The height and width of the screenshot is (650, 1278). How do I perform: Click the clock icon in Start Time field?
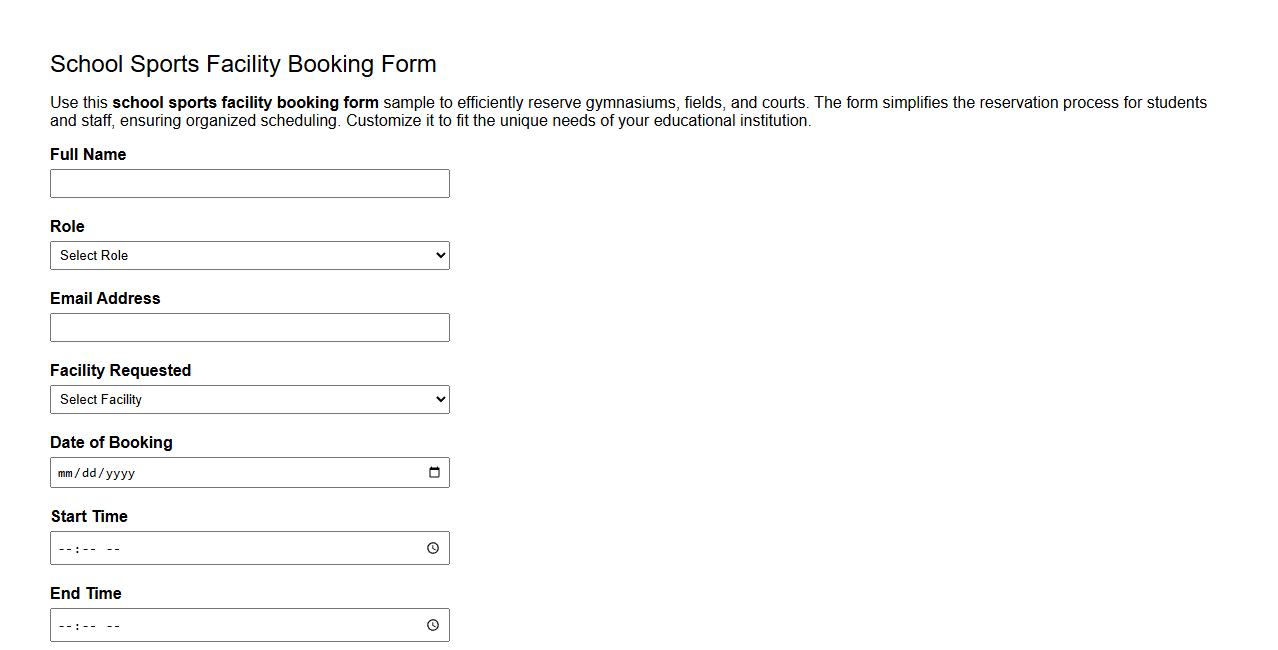pos(432,547)
